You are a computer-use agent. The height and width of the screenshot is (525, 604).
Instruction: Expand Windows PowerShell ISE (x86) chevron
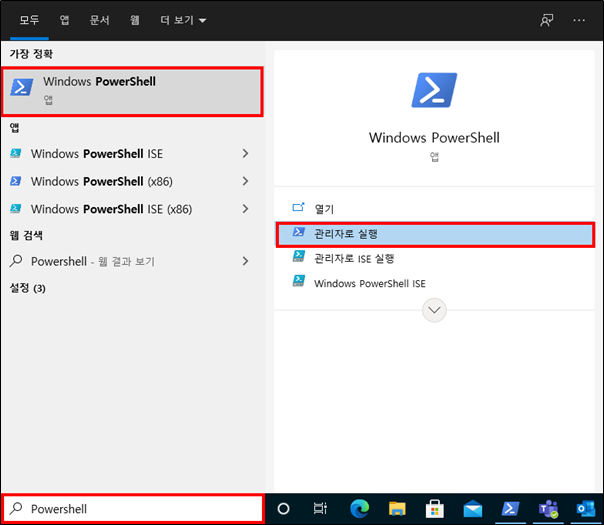[245, 209]
